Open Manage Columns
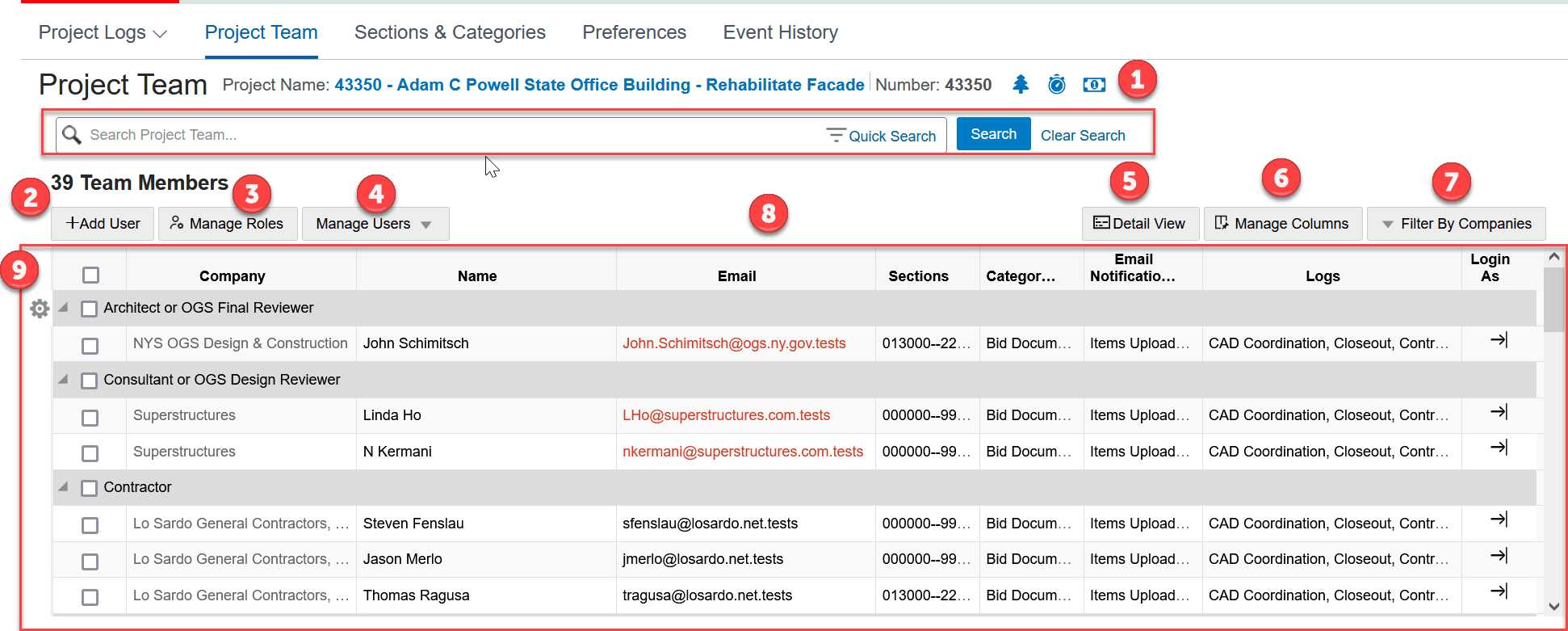1568x631 pixels. point(1282,224)
